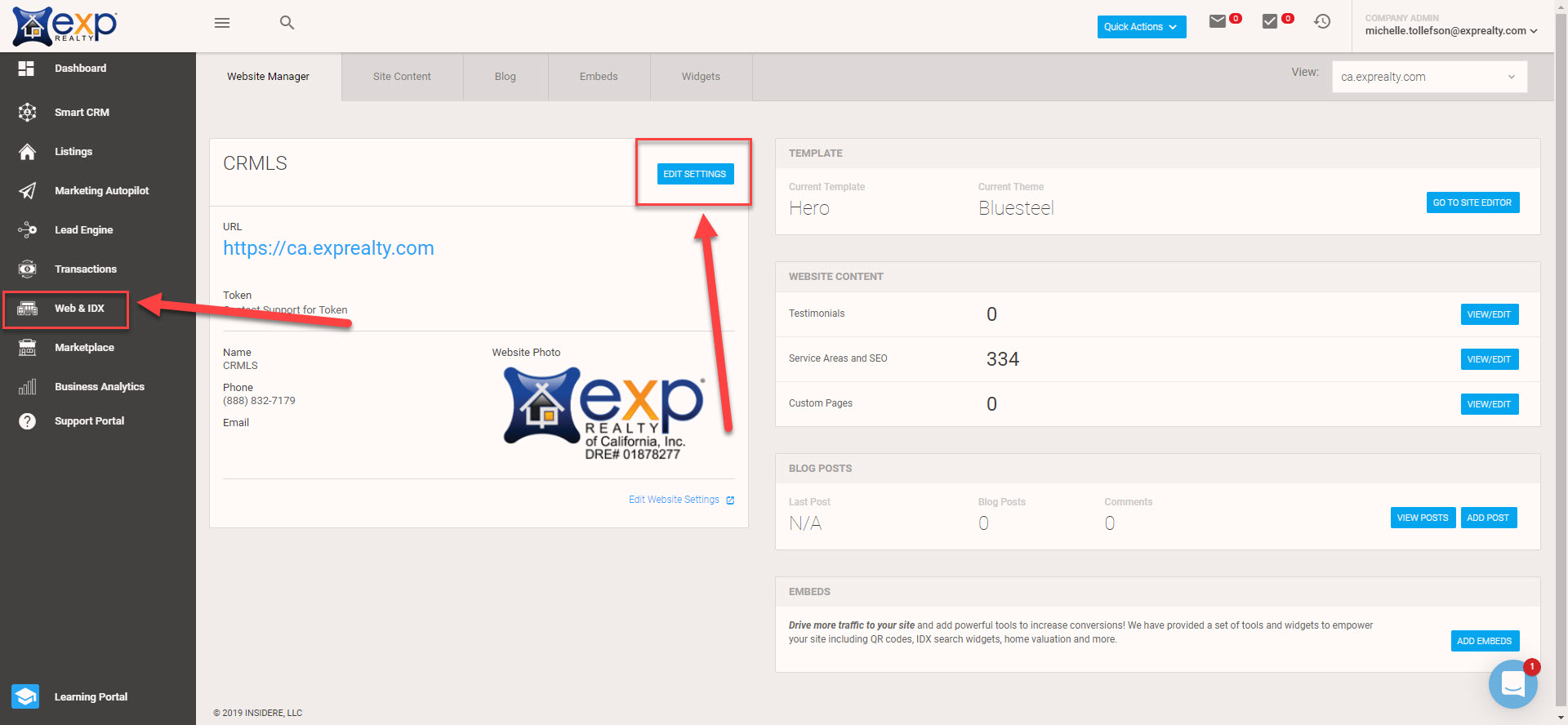
Task: Click the CRMLS site heading
Action: 255,163
